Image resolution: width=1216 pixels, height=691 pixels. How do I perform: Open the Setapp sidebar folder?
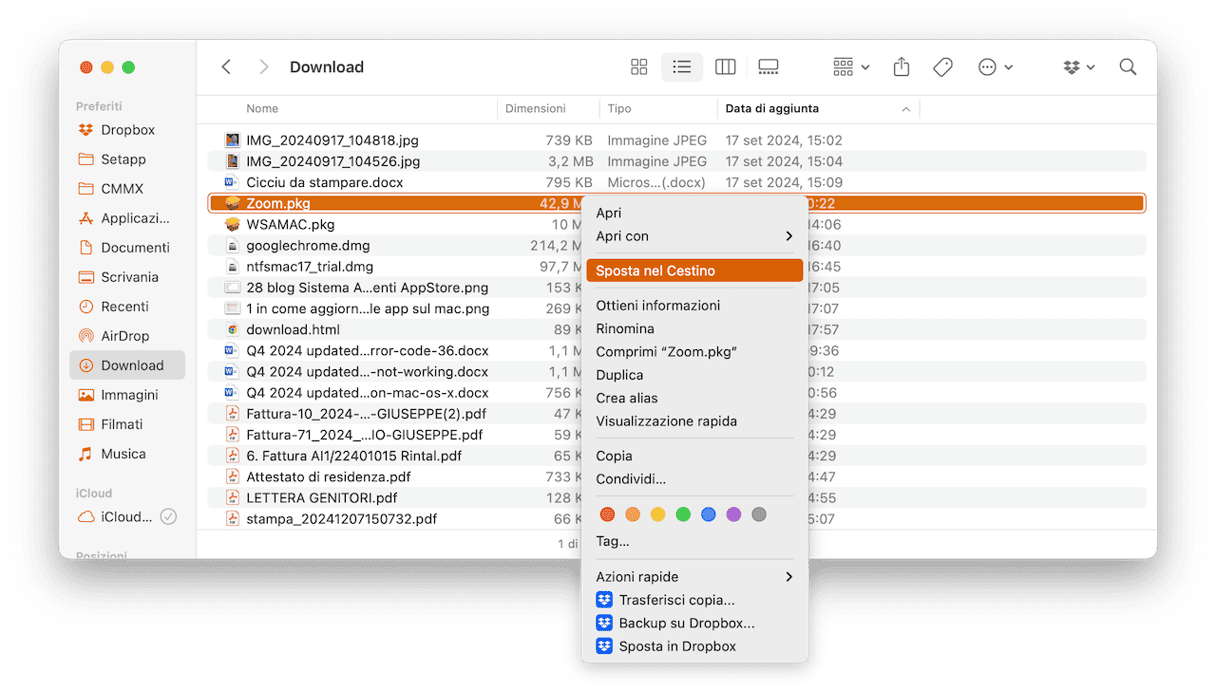coord(128,159)
